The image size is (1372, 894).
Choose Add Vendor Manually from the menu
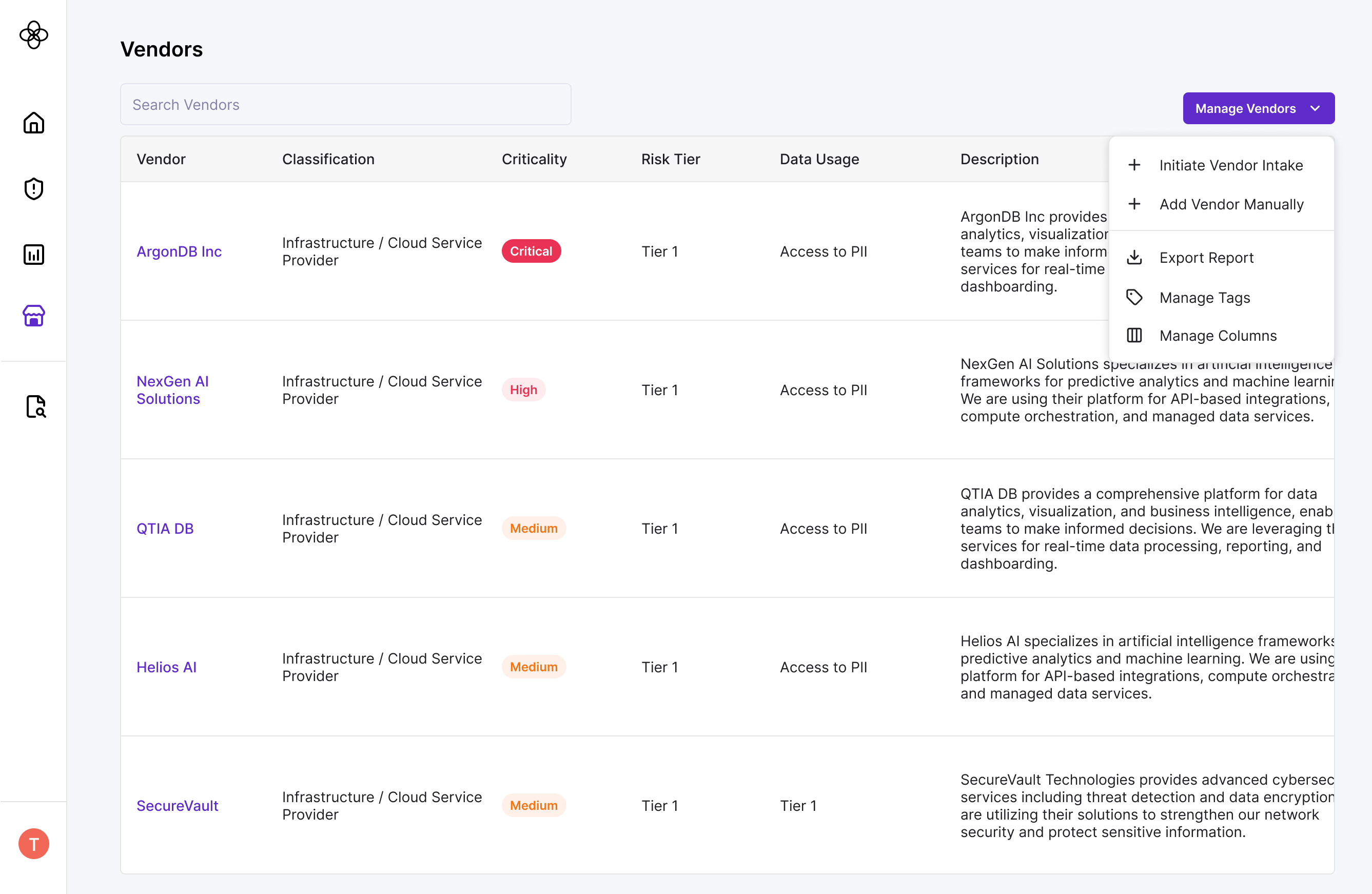(1231, 204)
